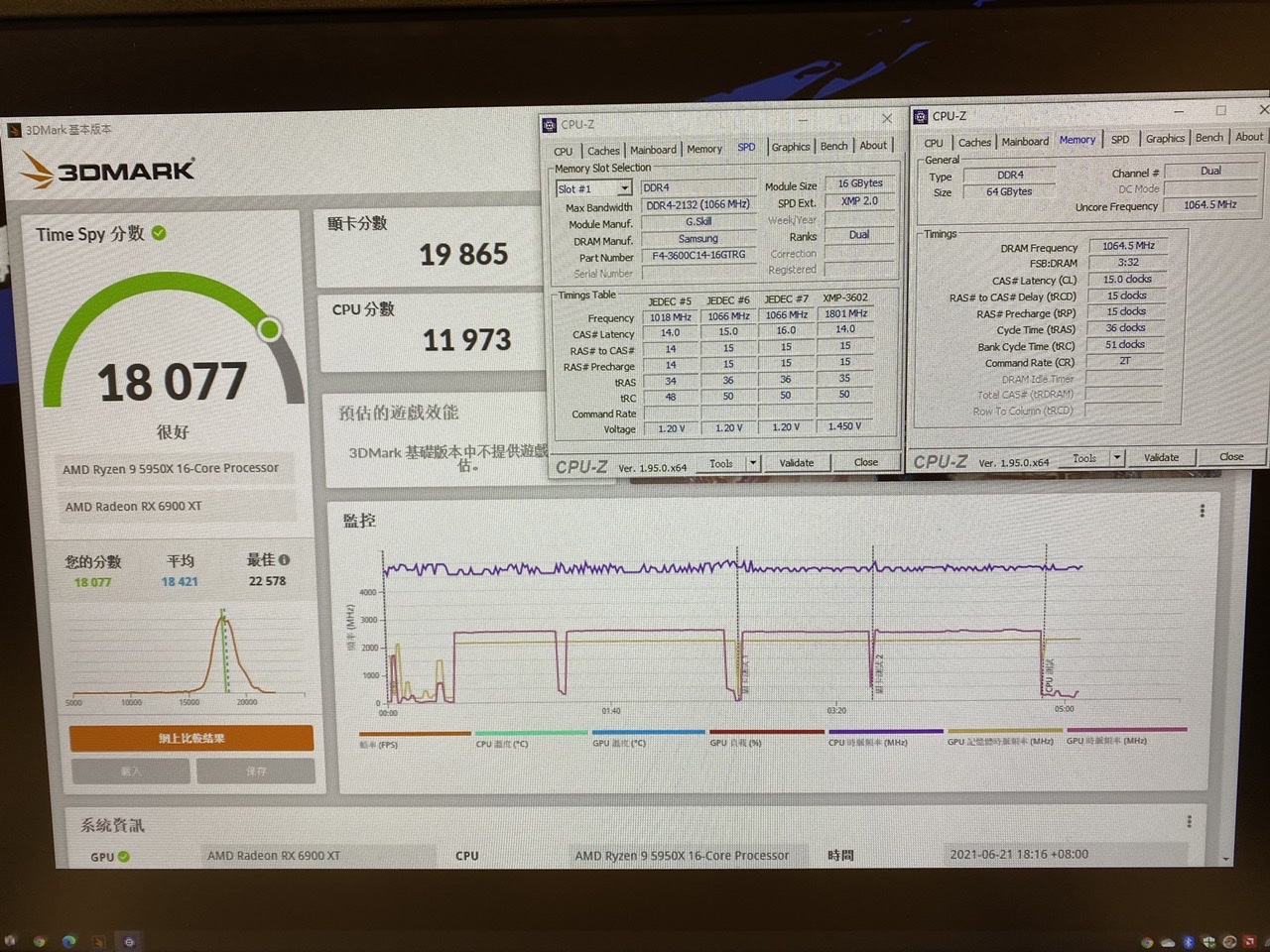The width and height of the screenshot is (1270, 952).
Task: Open the CPU tab in CPU-Z Memory window
Action: click(934, 143)
